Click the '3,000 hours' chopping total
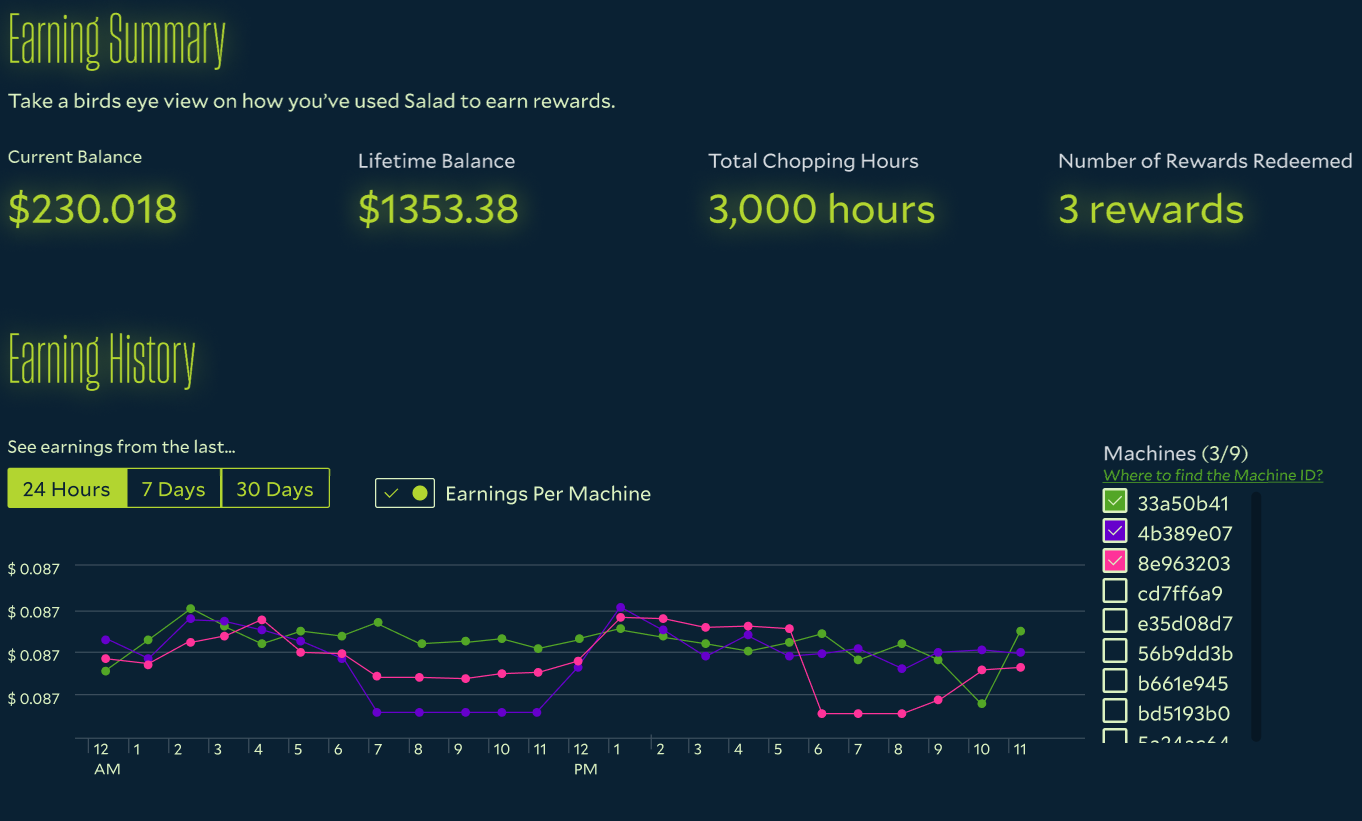Viewport: 1362px width, 821px height. tap(822, 209)
